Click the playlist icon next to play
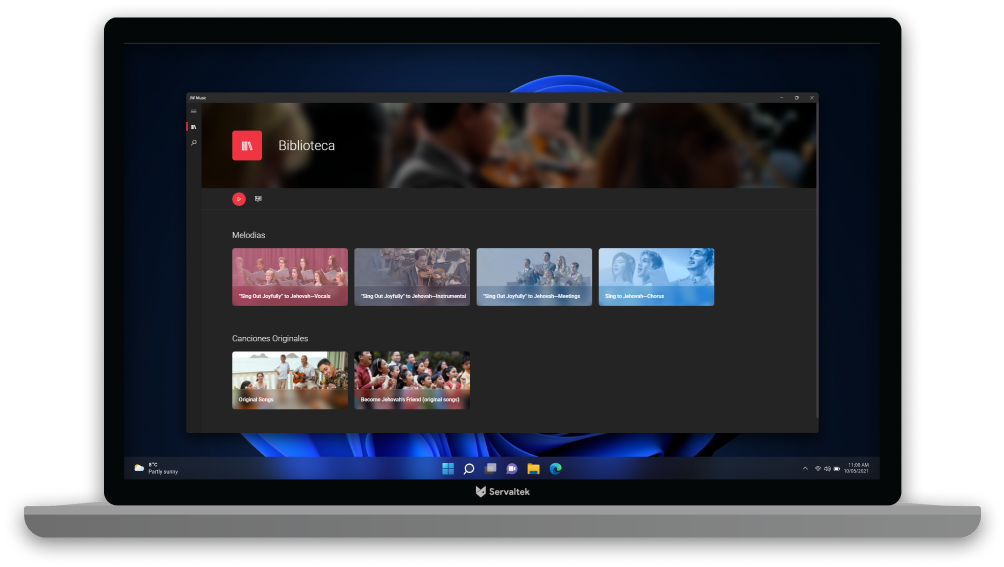 [x=258, y=199]
